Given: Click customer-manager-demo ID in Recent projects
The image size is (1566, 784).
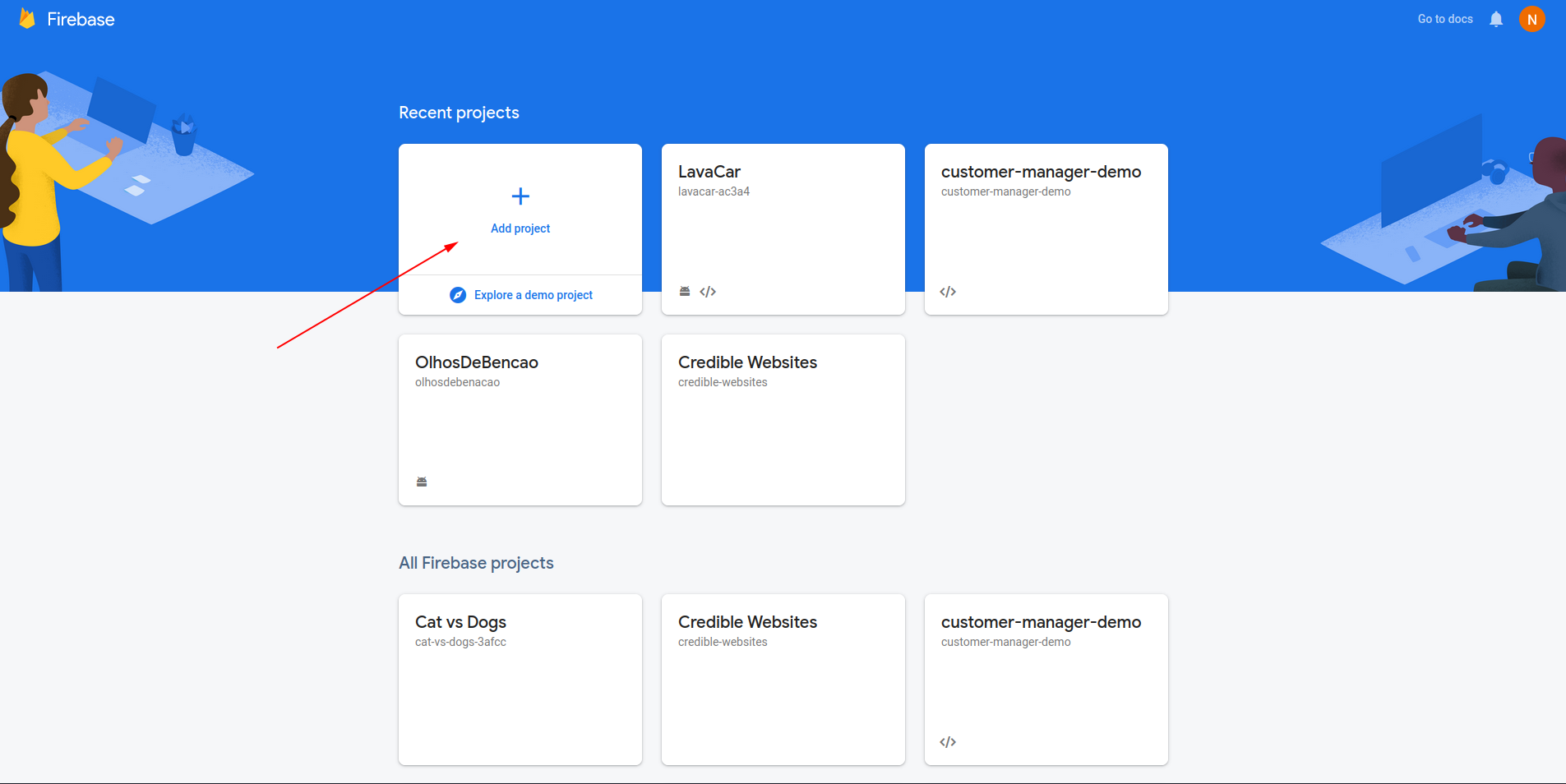Looking at the screenshot, I should tap(1005, 191).
